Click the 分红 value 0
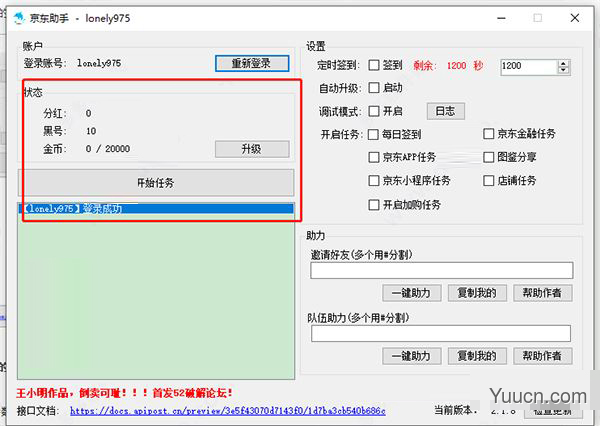Viewport: 600px width, 426px height. pyautogui.click(x=88, y=113)
